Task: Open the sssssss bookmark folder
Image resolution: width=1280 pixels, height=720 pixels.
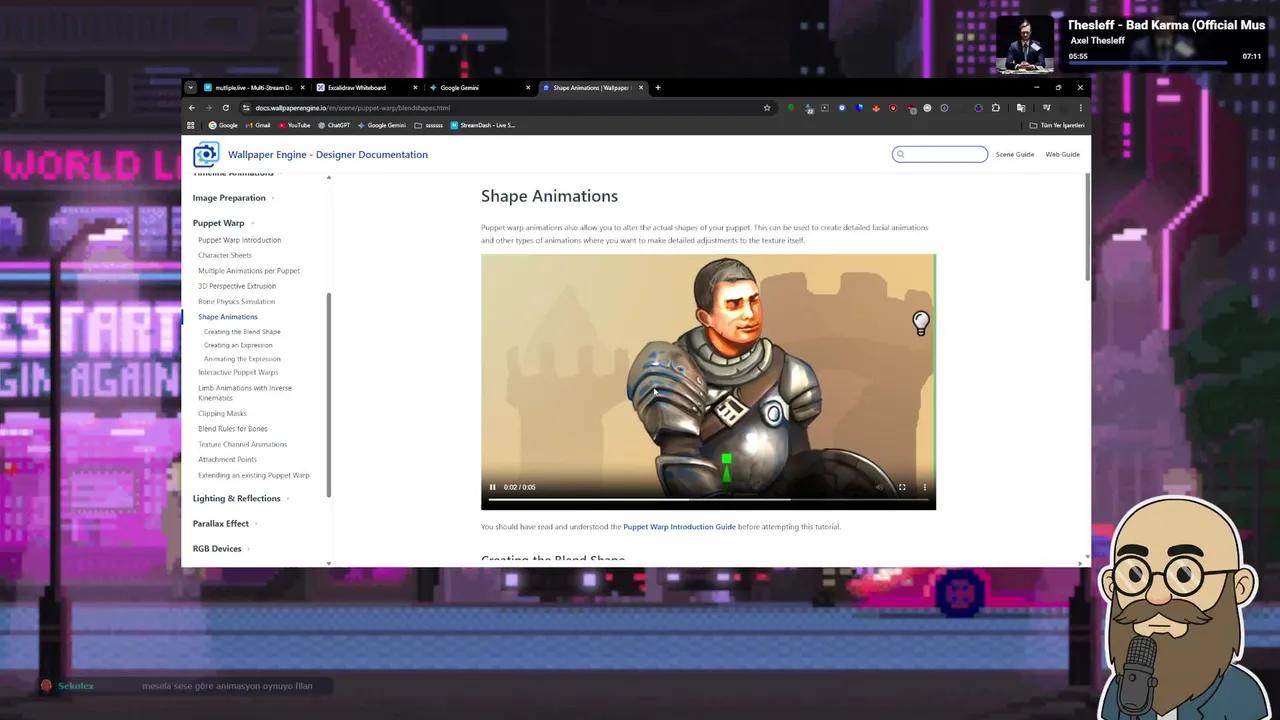Action: point(429,125)
